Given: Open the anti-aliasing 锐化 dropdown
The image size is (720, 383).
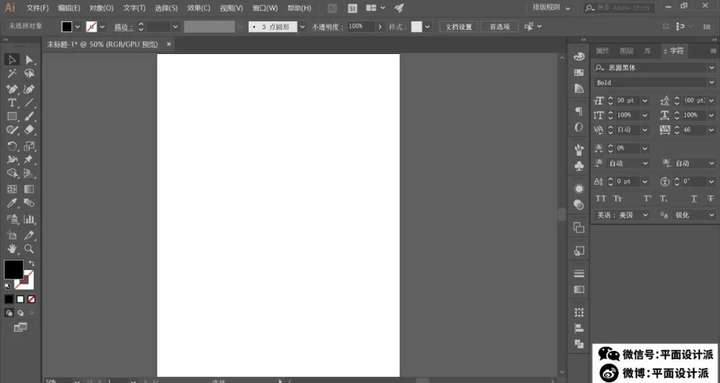Looking at the screenshot, I should click(x=712, y=215).
